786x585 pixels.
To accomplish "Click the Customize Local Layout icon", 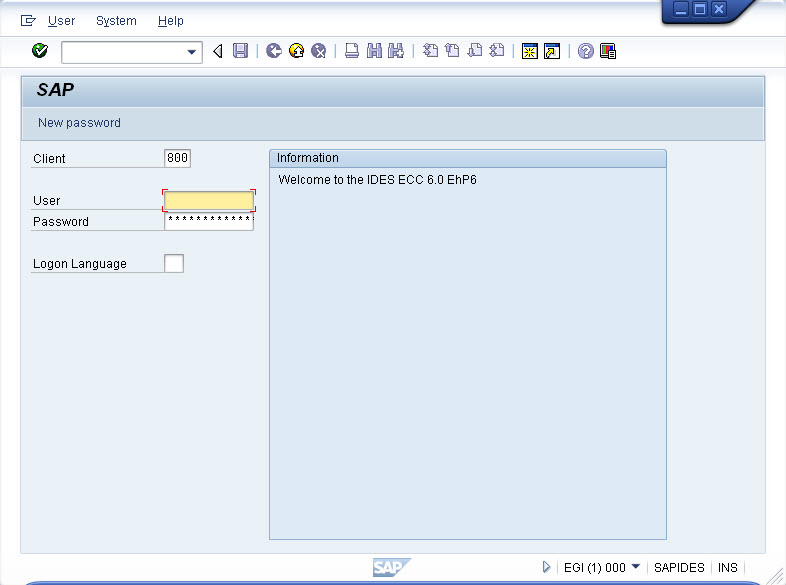I will click(608, 51).
